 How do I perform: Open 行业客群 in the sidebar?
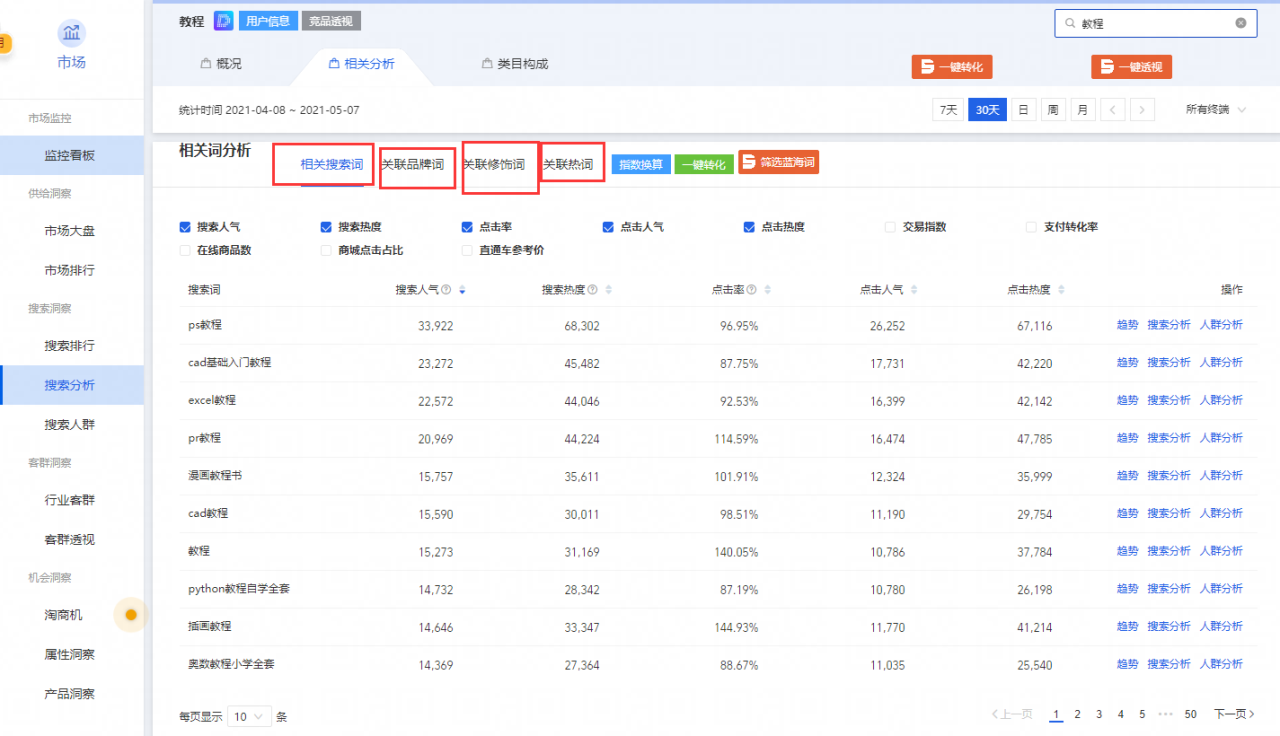[69, 500]
